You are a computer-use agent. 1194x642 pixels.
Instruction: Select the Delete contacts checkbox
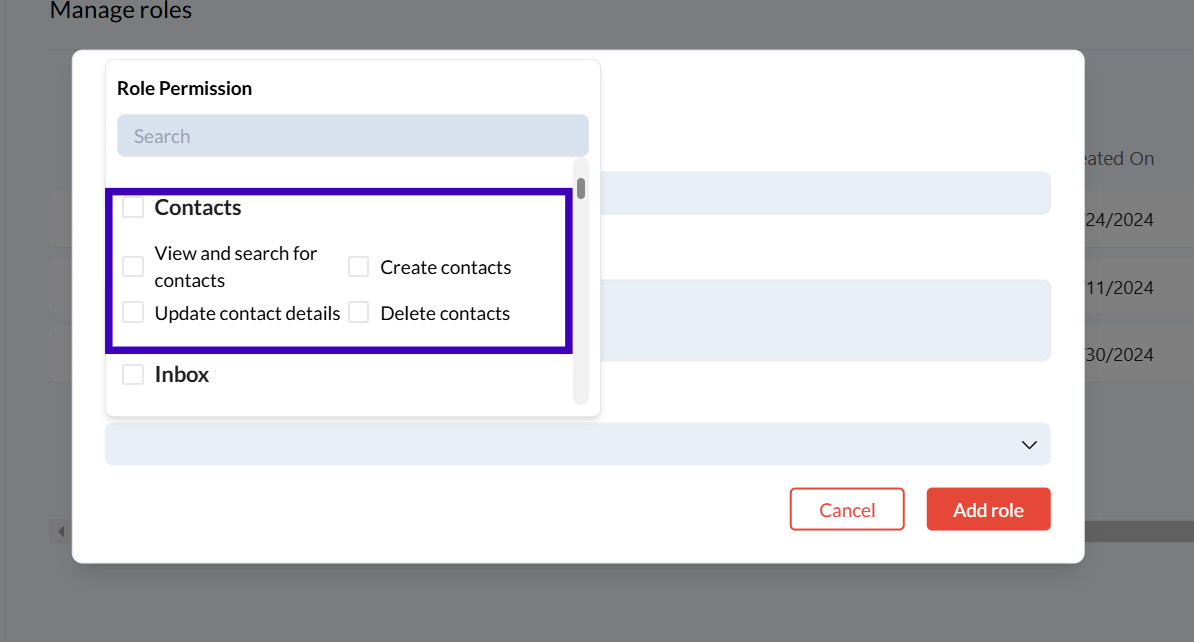tap(359, 313)
